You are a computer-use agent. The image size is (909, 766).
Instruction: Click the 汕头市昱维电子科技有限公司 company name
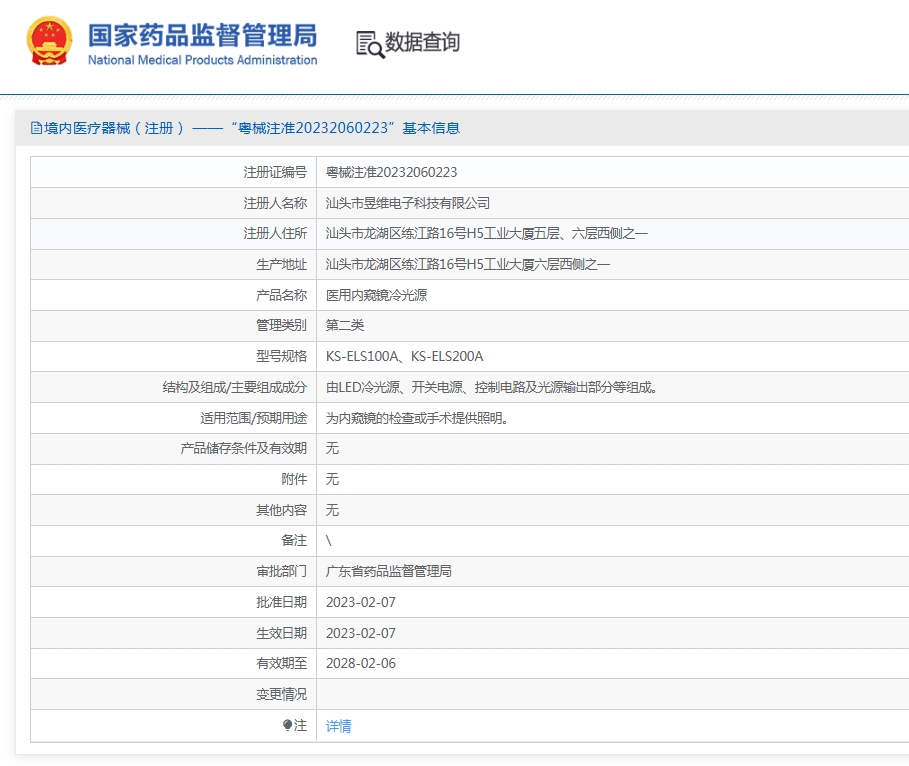(420, 202)
